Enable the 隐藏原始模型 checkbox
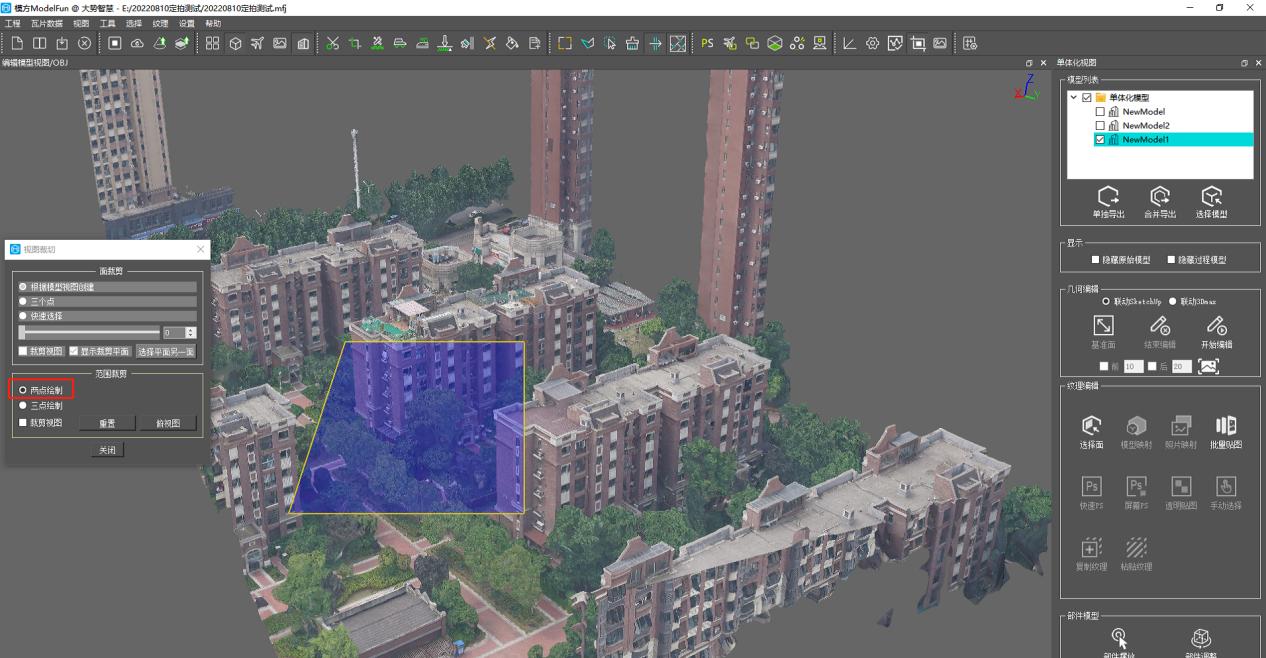 pyautogui.click(x=1096, y=260)
